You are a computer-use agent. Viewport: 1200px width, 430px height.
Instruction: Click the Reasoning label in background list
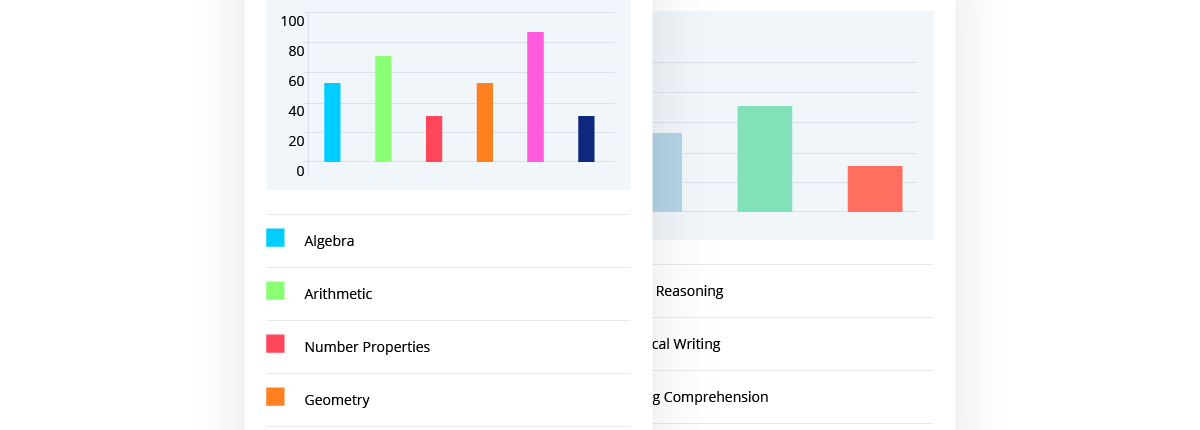click(689, 291)
